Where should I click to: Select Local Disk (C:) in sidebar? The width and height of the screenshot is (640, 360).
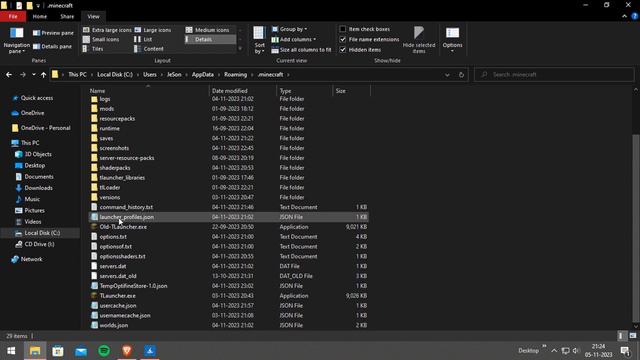click(41, 233)
